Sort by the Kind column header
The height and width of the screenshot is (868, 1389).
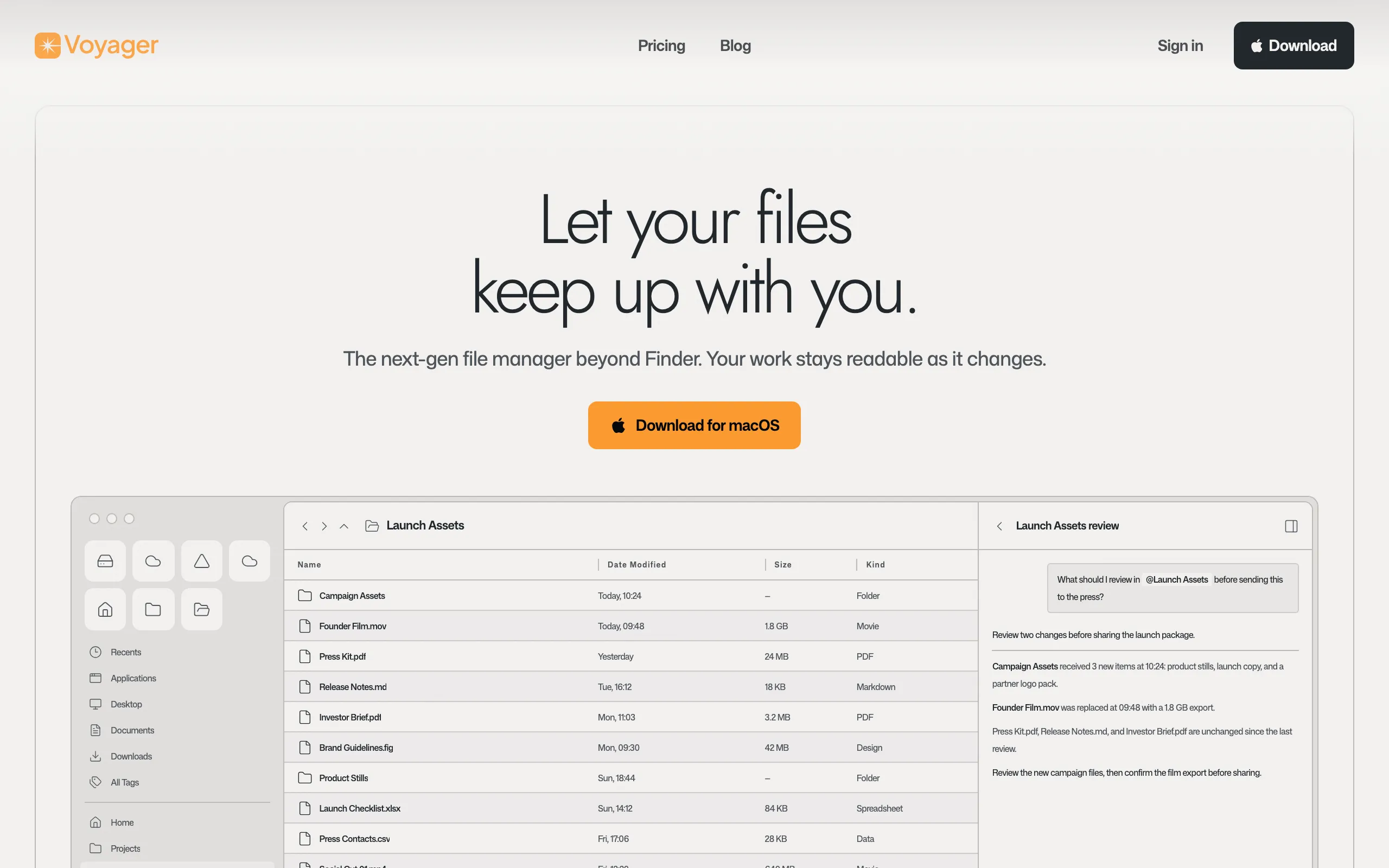[875, 565]
